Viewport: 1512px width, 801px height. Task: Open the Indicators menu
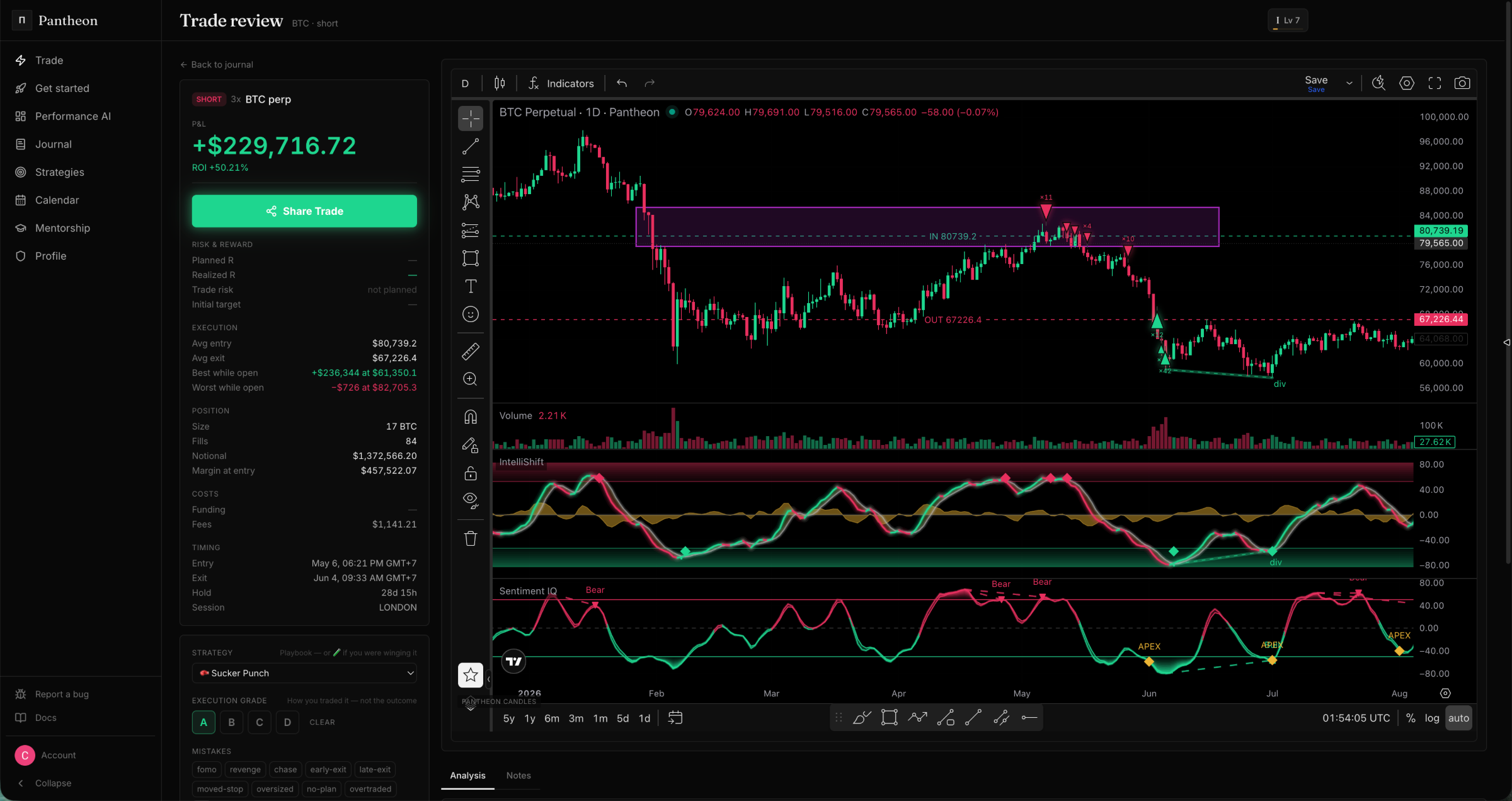(561, 83)
